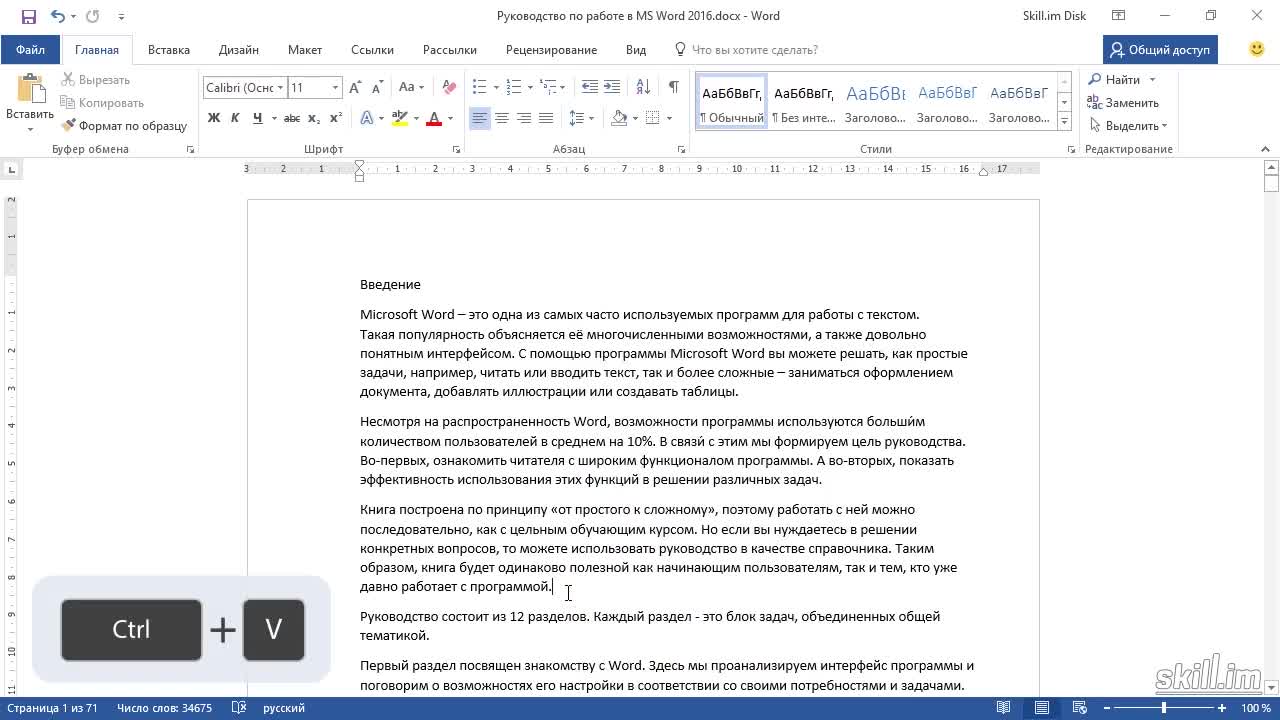The height and width of the screenshot is (720, 1280).
Task: Open the font size dropdown showing 11
Action: (336, 88)
